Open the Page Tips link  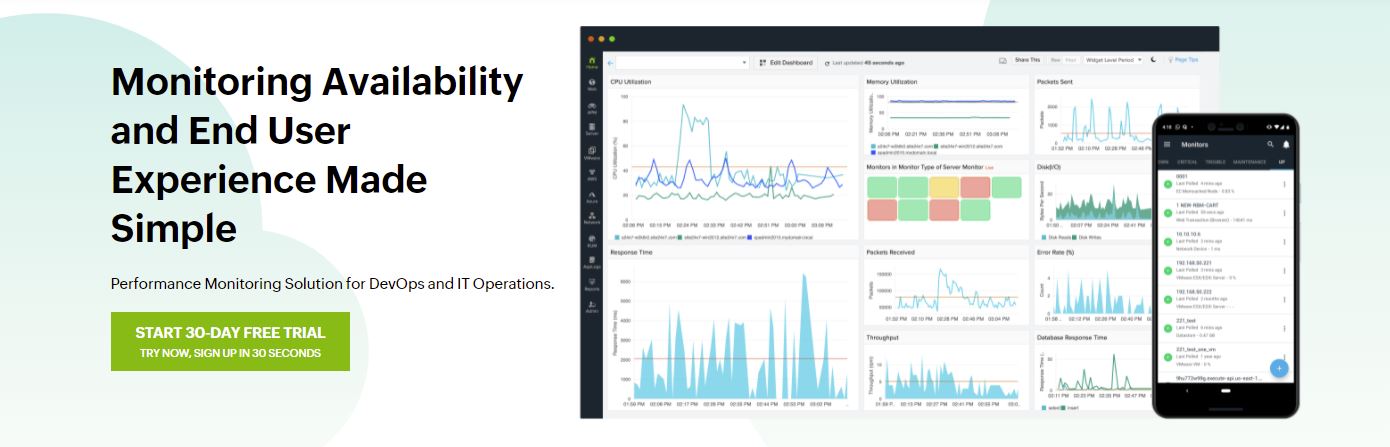(1185, 60)
